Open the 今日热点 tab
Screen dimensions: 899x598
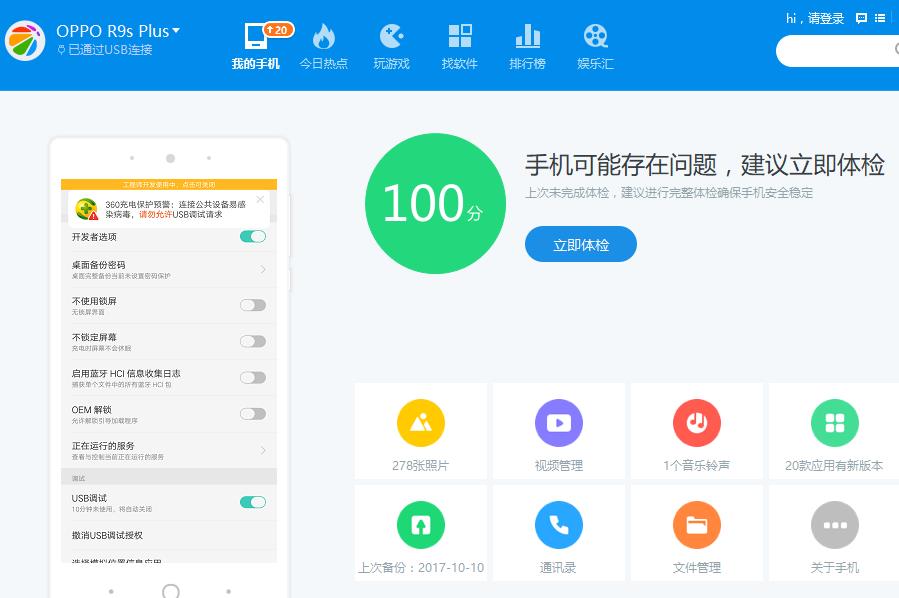point(323,47)
